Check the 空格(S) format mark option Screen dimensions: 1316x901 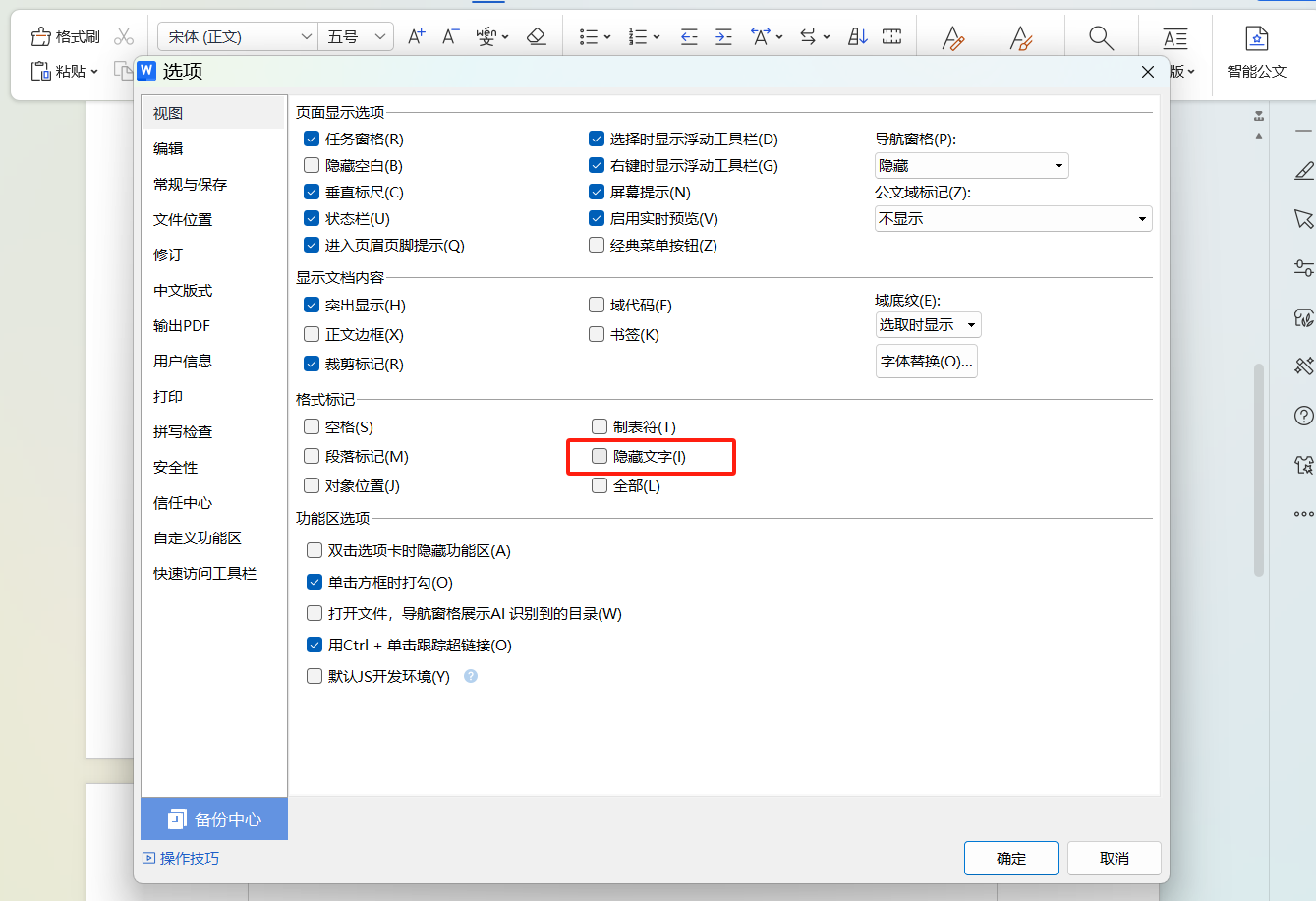tap(314, 426)
